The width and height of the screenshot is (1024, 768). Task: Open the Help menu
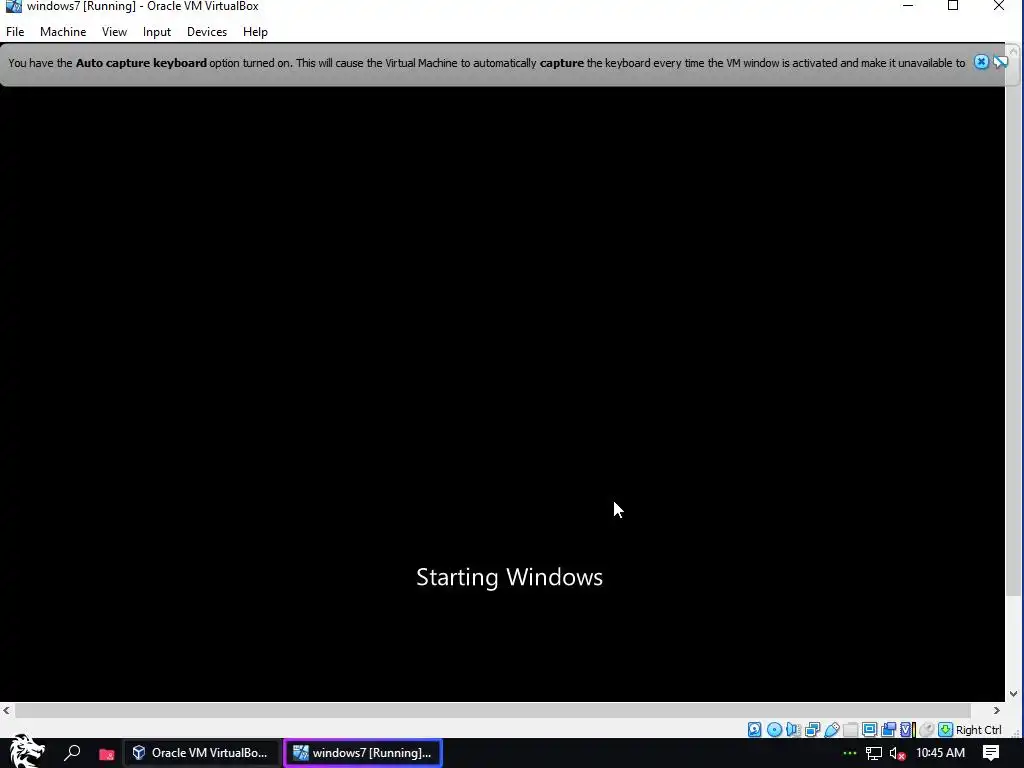pos(255,31)
